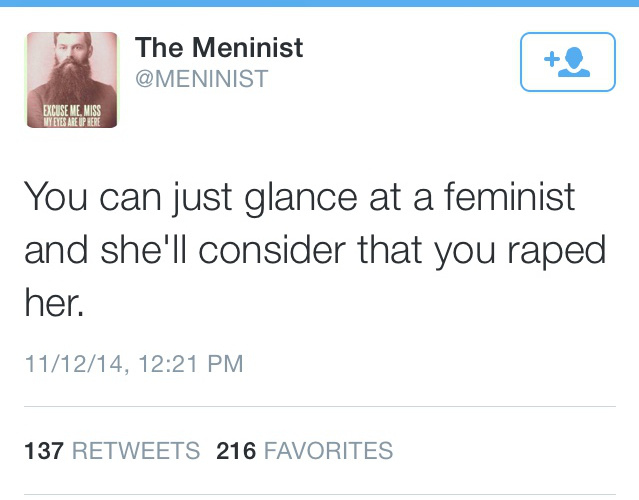
Task: Show the 216 favorites count
Action: [236, 451]
